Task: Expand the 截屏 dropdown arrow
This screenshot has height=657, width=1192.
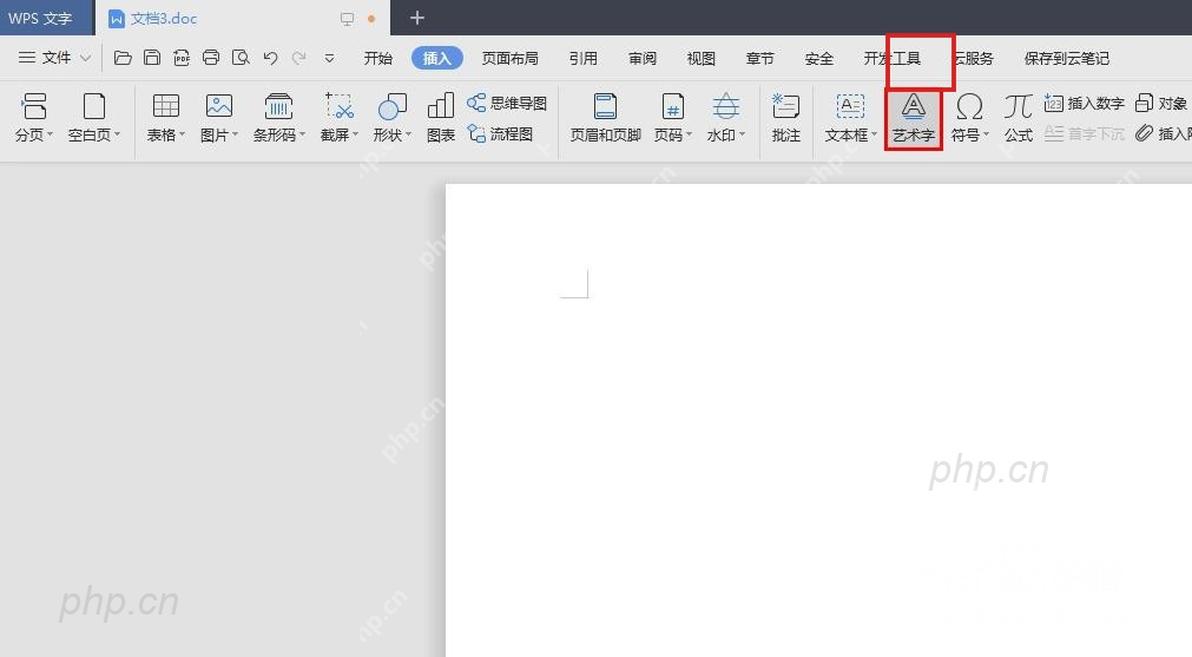Action: (x=356, y=135)
